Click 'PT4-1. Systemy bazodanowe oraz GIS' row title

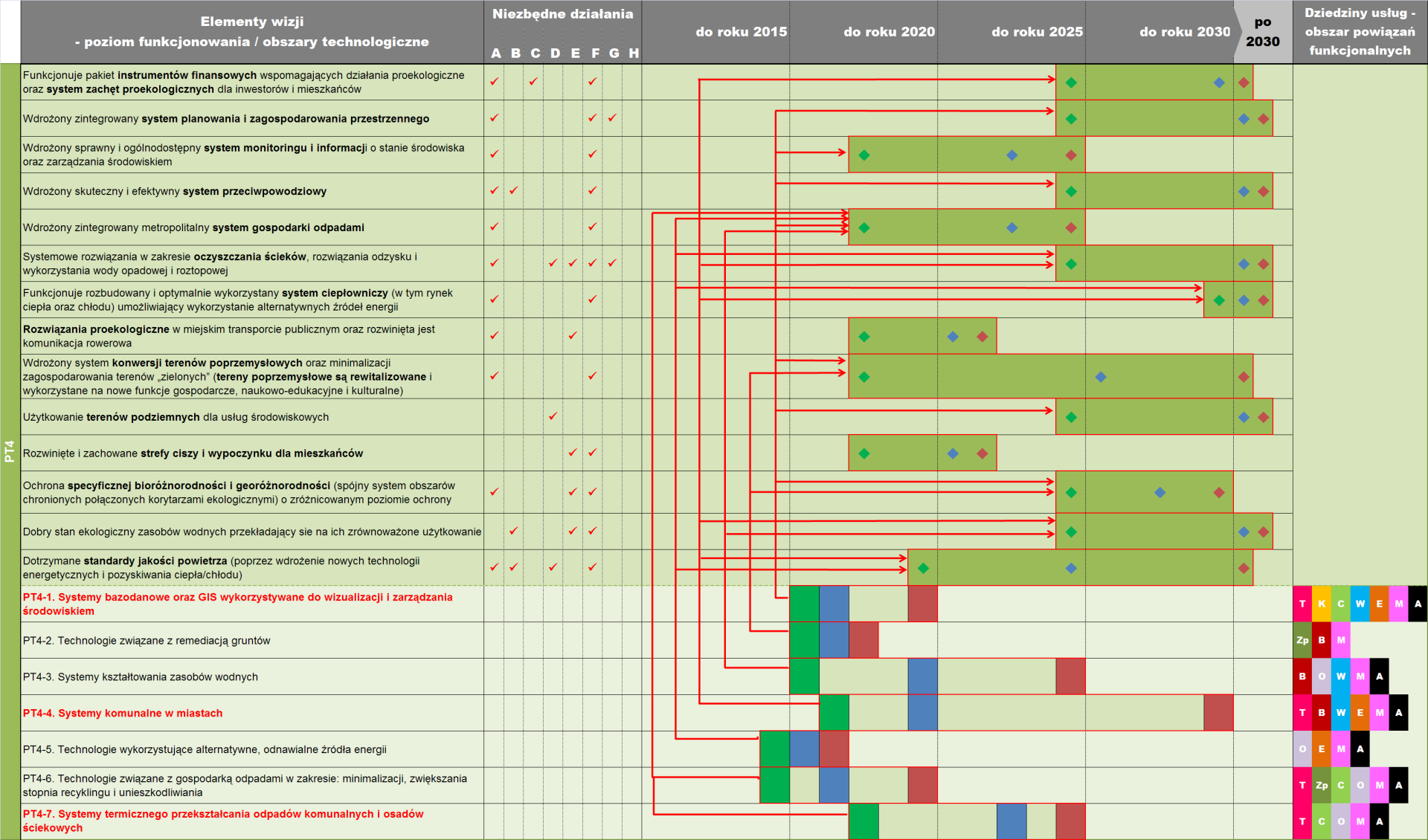tap(237, 604)
